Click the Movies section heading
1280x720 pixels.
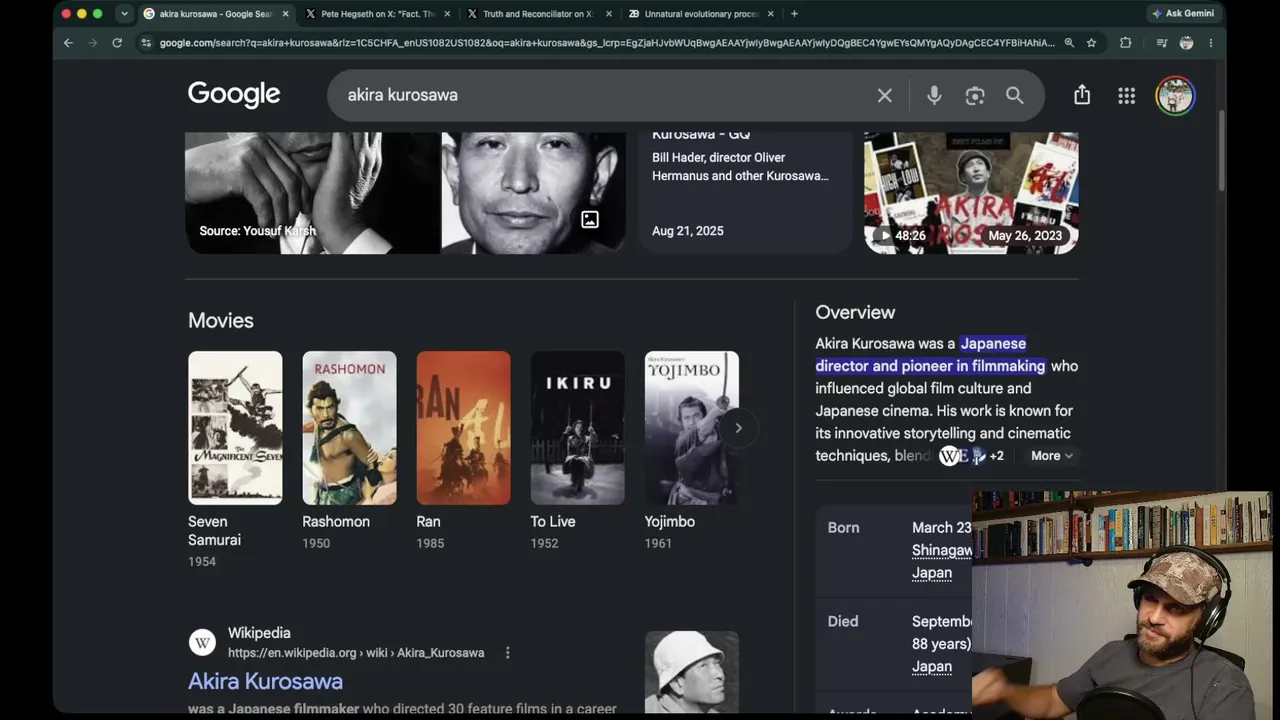pyautogui.click(x=221, y=321)
